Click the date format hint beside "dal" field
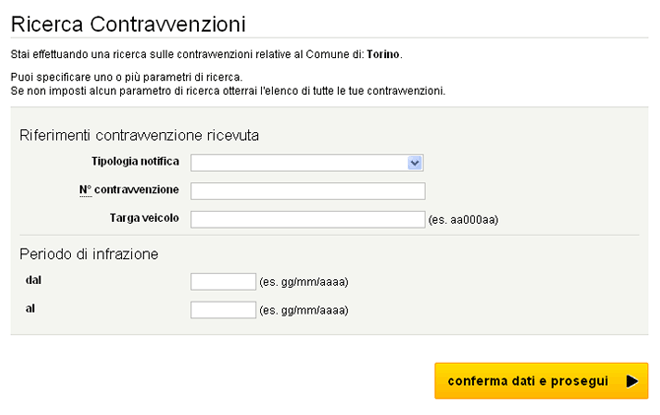This screenshot has width=660, height=415. 304,282
